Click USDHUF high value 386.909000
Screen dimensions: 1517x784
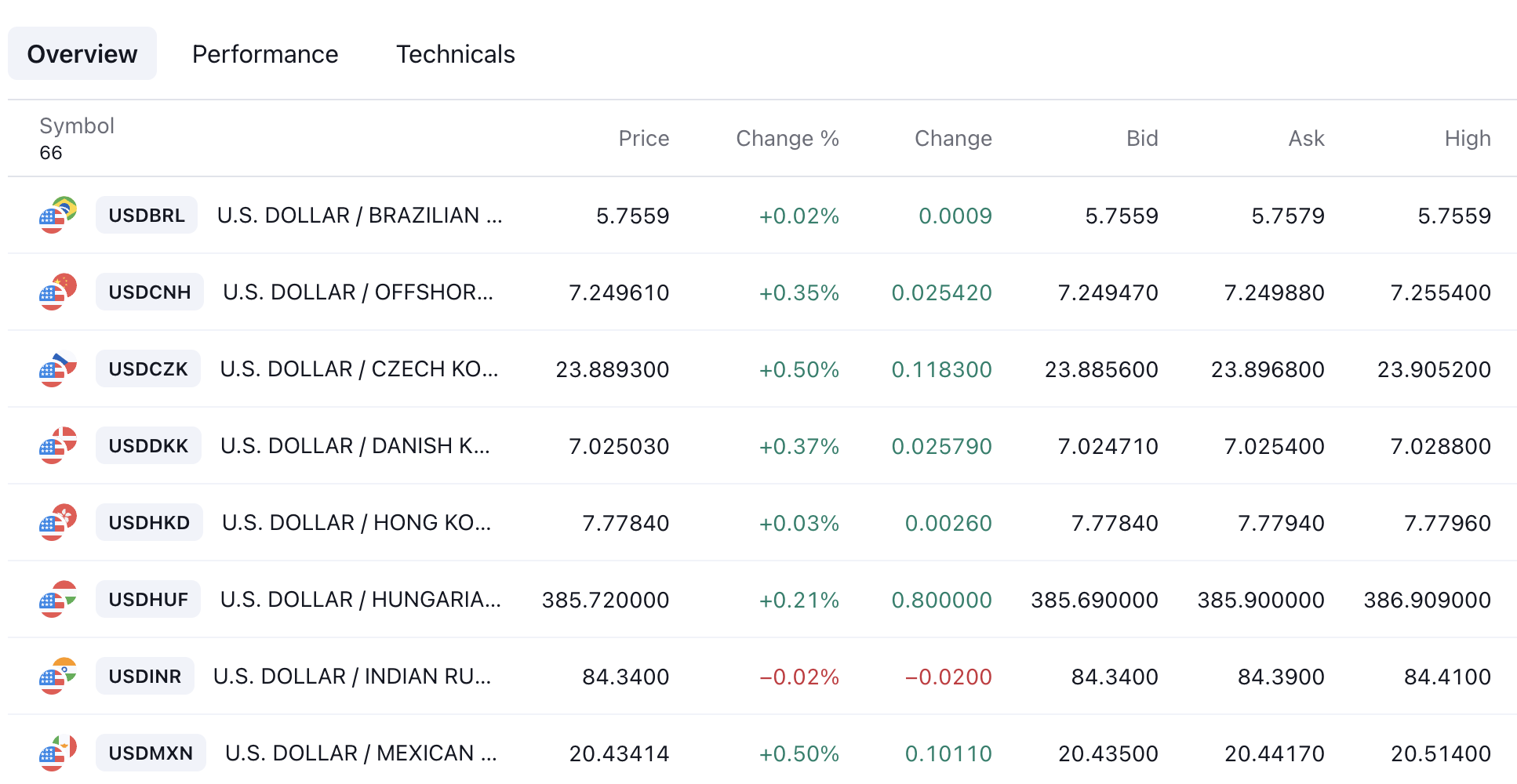[x=1428, y=600]
